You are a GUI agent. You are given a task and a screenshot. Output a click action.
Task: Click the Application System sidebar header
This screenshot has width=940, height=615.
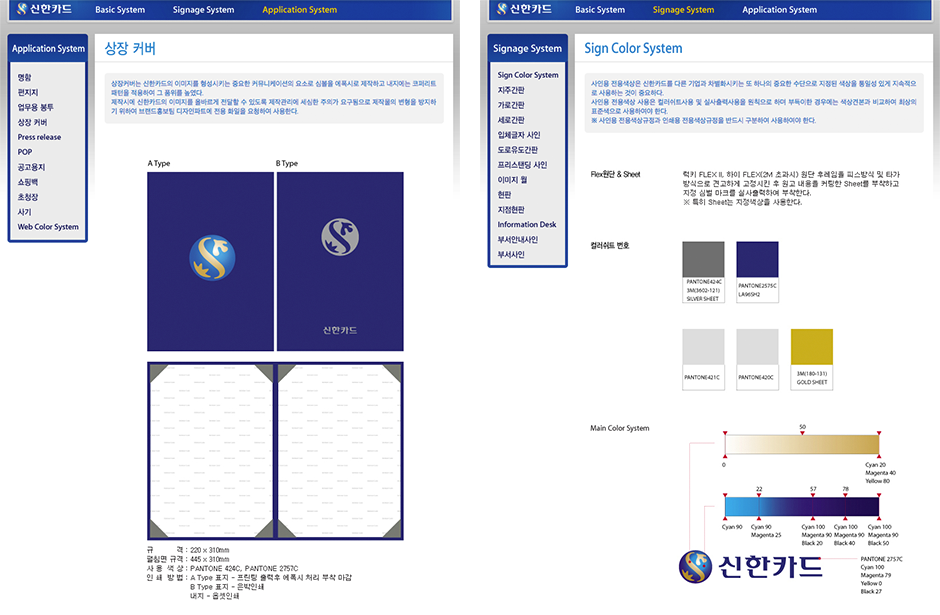click(x=48, y=49)
